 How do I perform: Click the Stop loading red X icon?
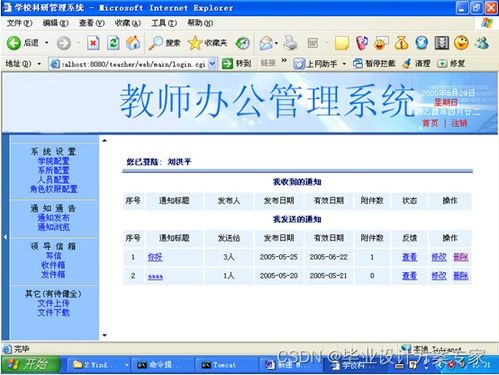point(93,43)
